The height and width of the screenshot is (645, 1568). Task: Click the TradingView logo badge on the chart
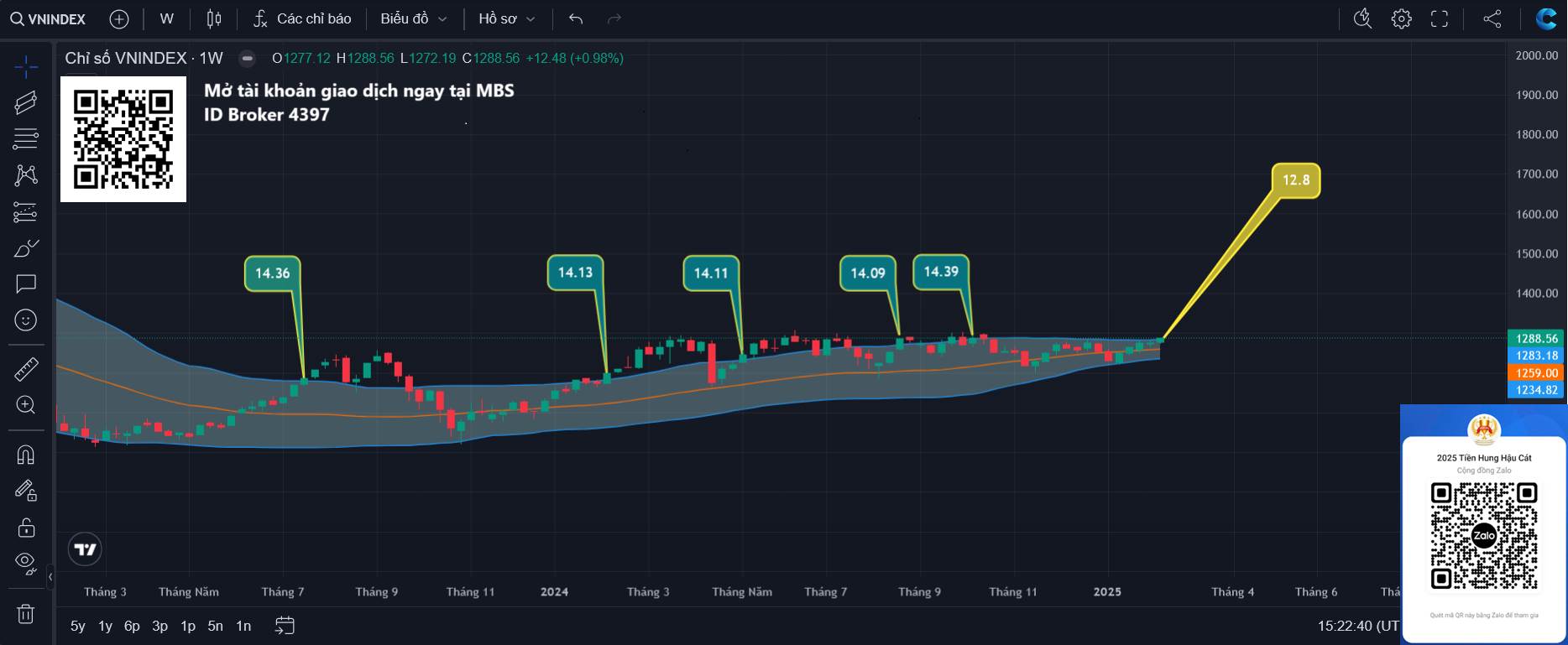86,549
